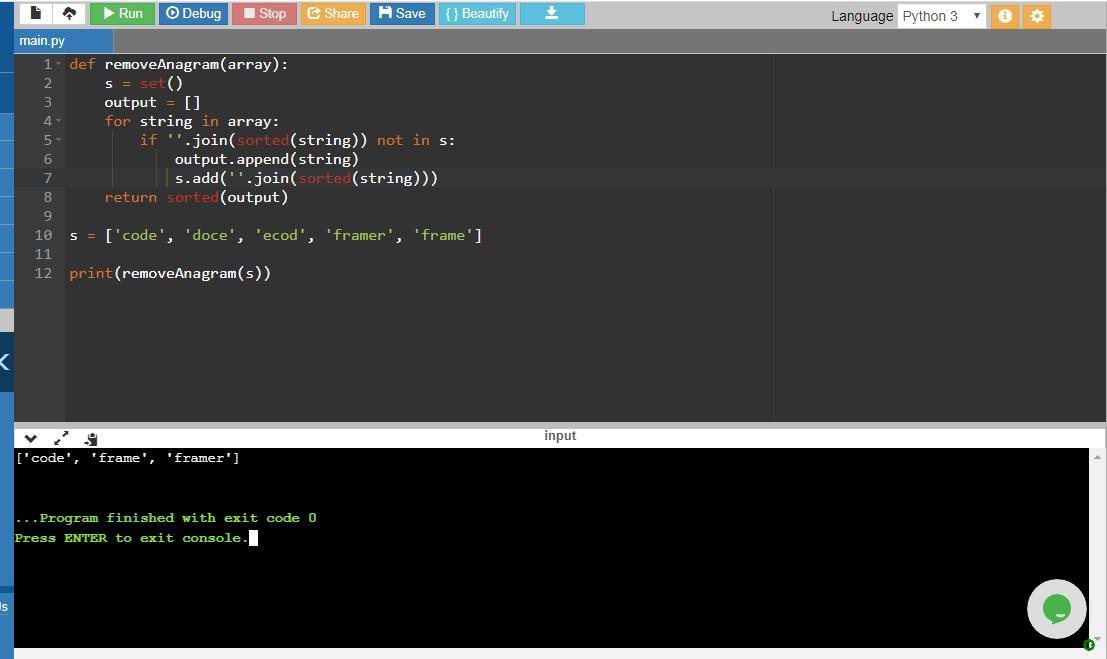Create a new file with the blank-page icon
The width and height of the screenshot is (1107, 659).
[x=36, y=13]
